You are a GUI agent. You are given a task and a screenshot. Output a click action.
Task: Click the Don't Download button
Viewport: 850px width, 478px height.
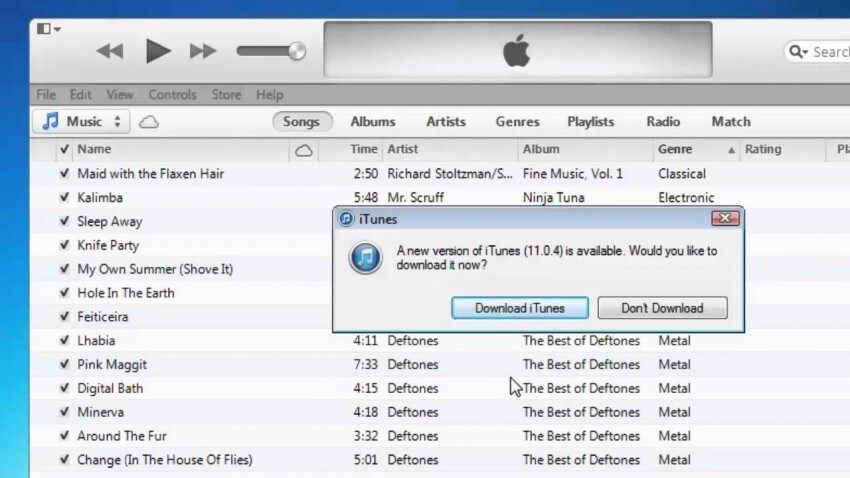662,308
